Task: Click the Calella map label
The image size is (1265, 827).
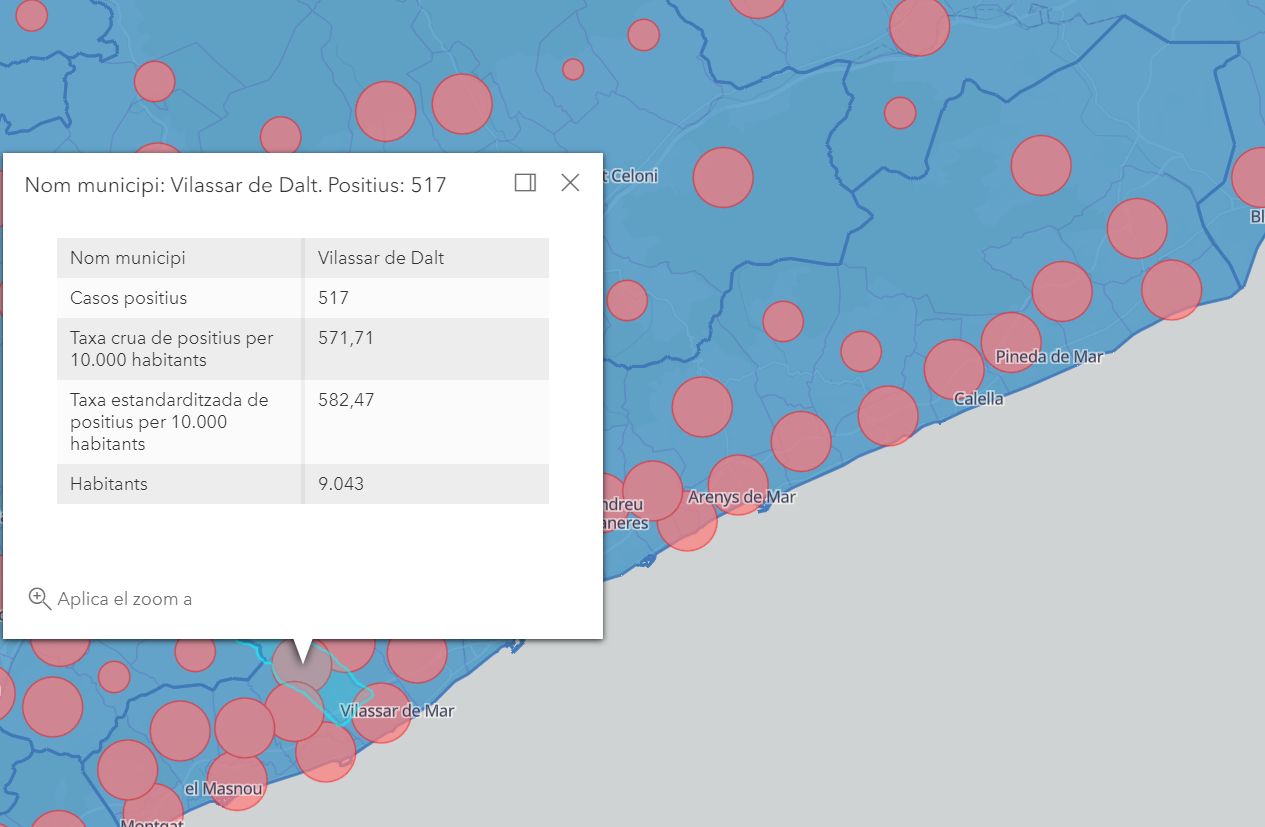Action: (978, 398)
